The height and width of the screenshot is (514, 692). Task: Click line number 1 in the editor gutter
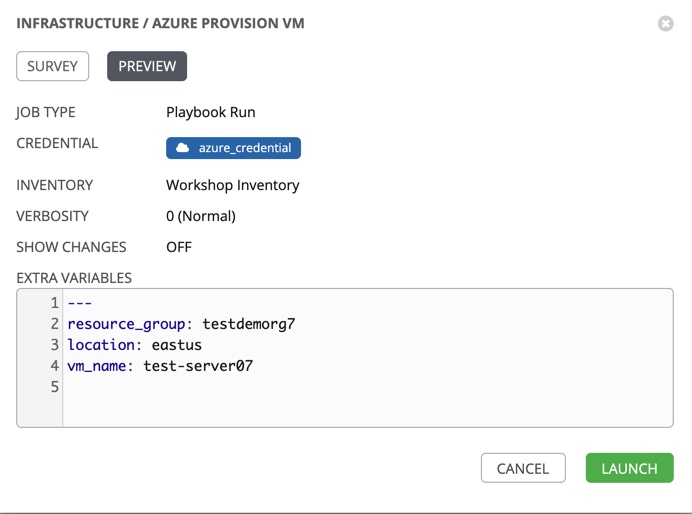[x=55, y=303]
